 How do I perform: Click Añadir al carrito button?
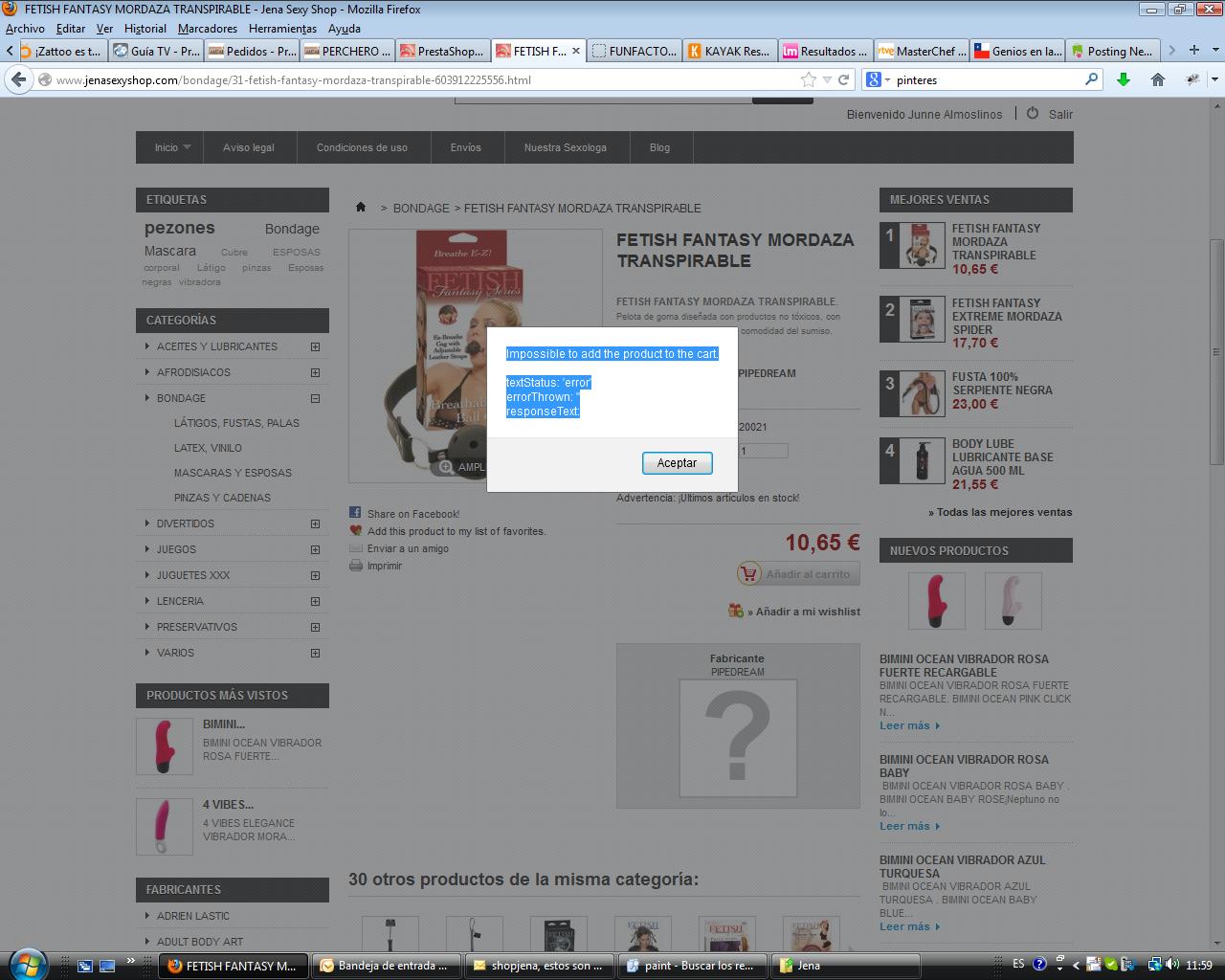(798, 574)
